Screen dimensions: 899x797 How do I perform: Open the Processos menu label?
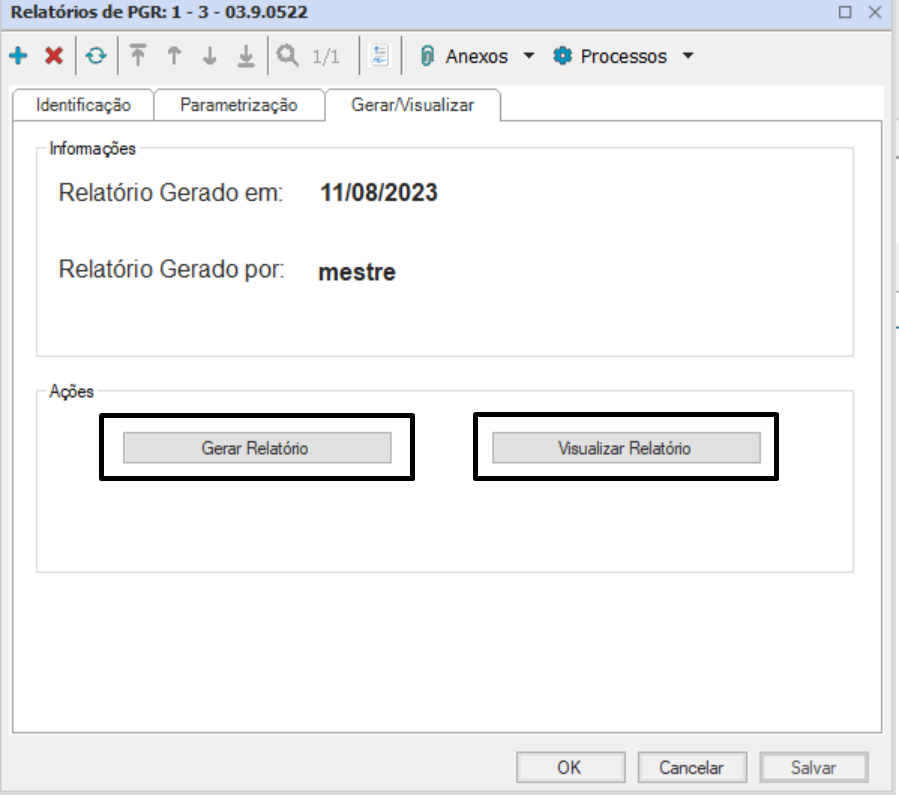click(x=624, y=56)
